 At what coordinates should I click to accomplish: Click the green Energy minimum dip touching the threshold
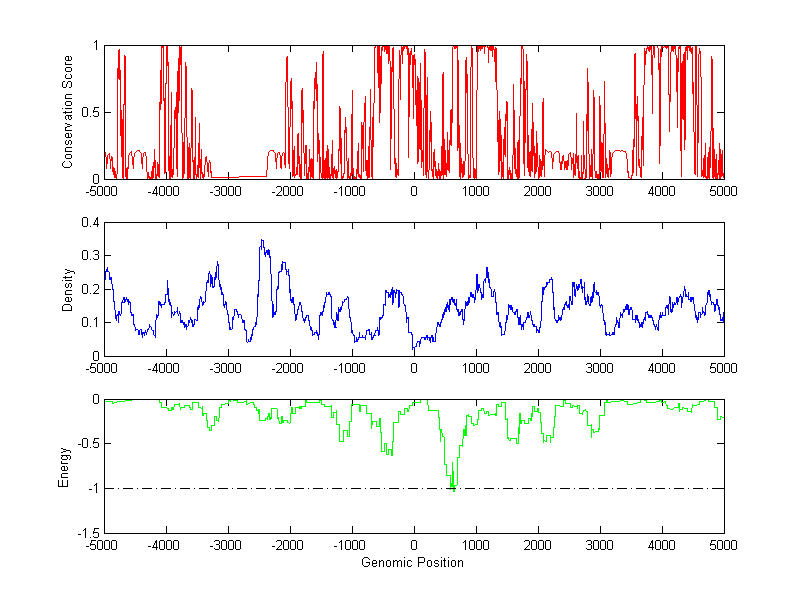pyautogui.click(x=453, y=486)
